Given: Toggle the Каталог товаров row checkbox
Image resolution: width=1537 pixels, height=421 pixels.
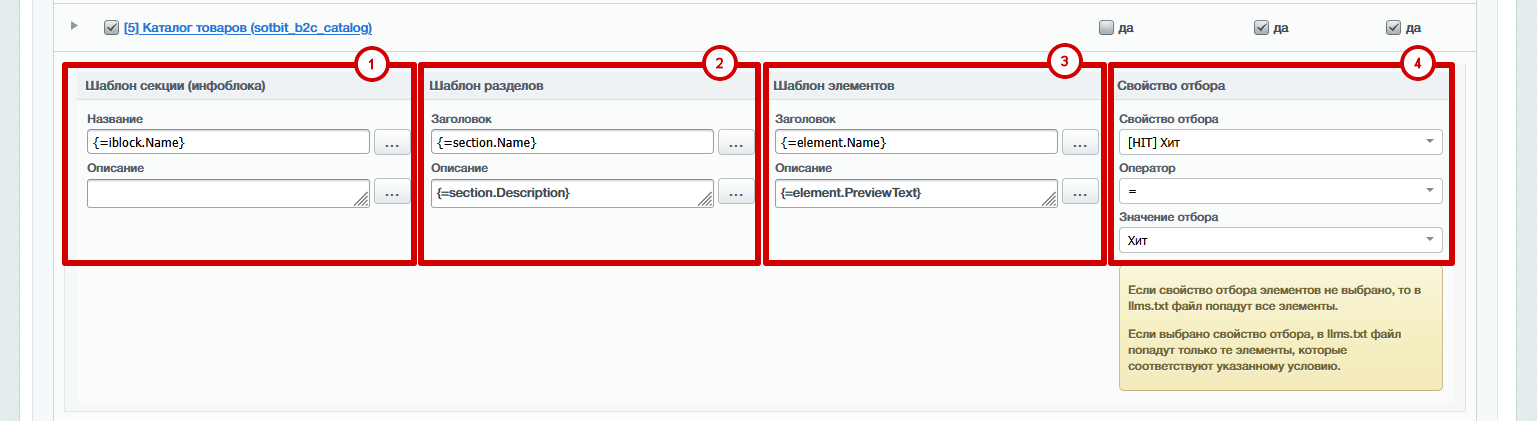Looking at the screenshot, I should 111,28.
